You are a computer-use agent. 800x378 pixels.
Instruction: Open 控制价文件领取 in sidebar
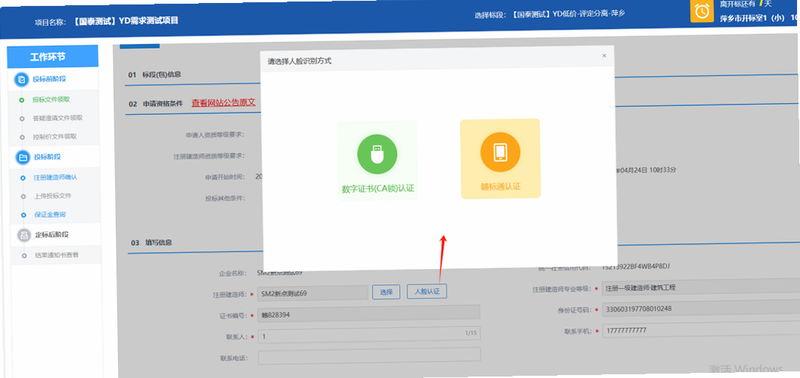[x=55, y=137]
